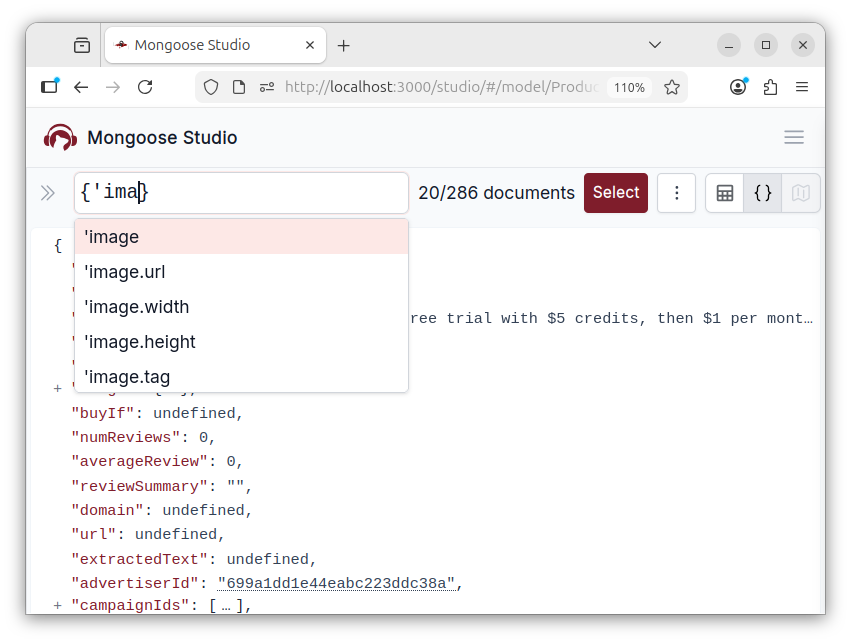Go back to previous page
This screenshot has height=643, width=851.
(81, 87)
